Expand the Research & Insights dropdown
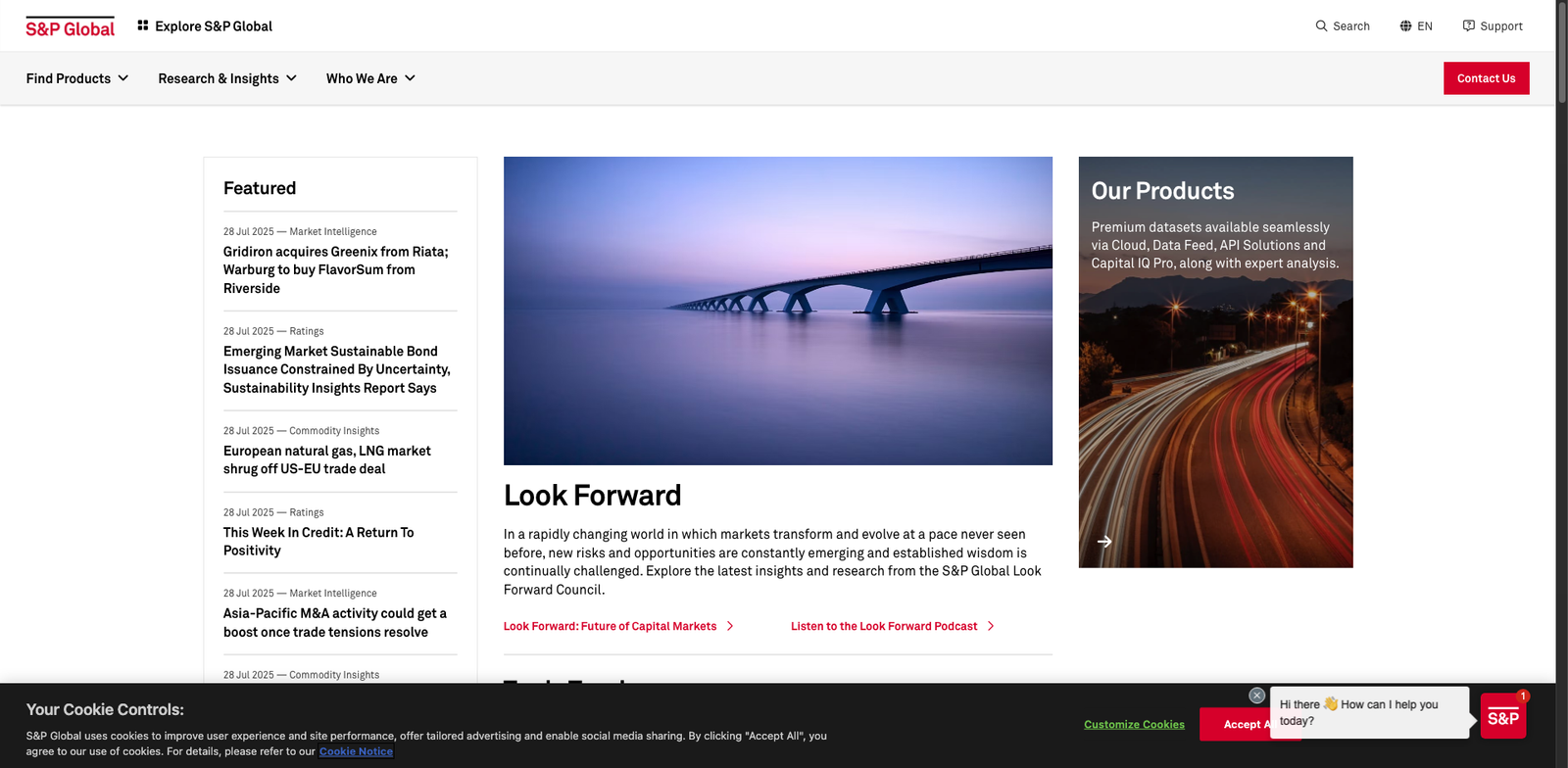This screenshot has width=1568, height=768. click(226, 78)
